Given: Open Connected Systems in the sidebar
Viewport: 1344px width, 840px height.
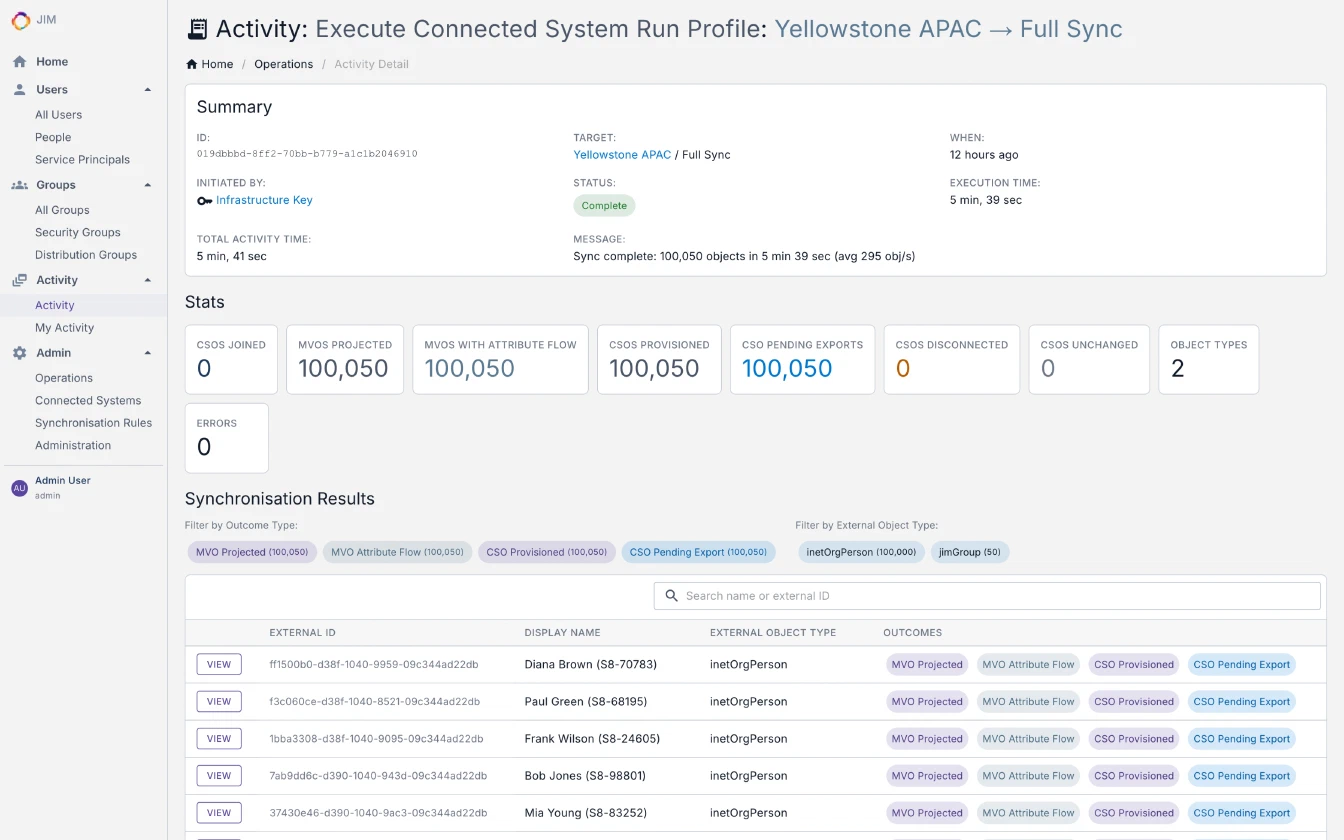Looking at the screenshot, I should pyautogui.click(x=88, y=400).
